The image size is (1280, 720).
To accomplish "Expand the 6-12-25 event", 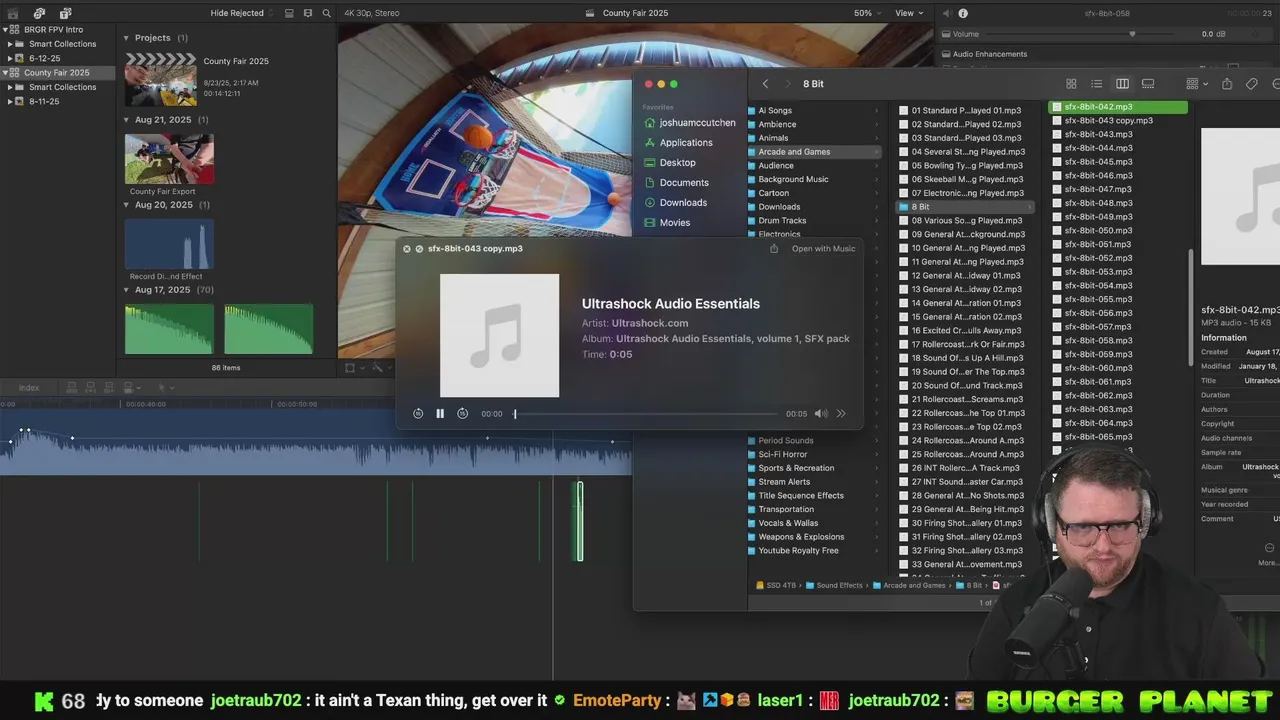I will [x=9, y=58].
